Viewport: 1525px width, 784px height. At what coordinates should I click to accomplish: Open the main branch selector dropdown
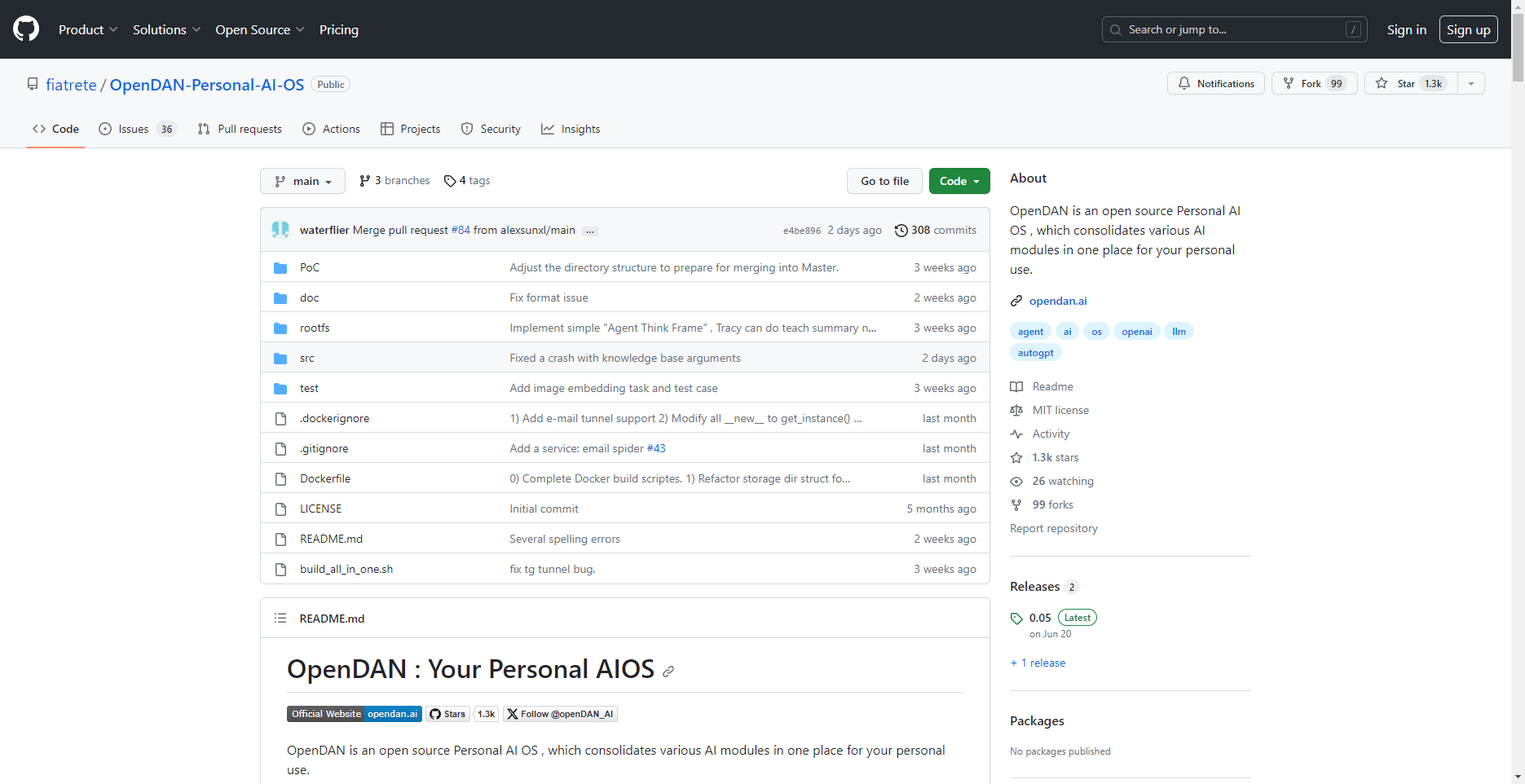click(x=302, y=181)
